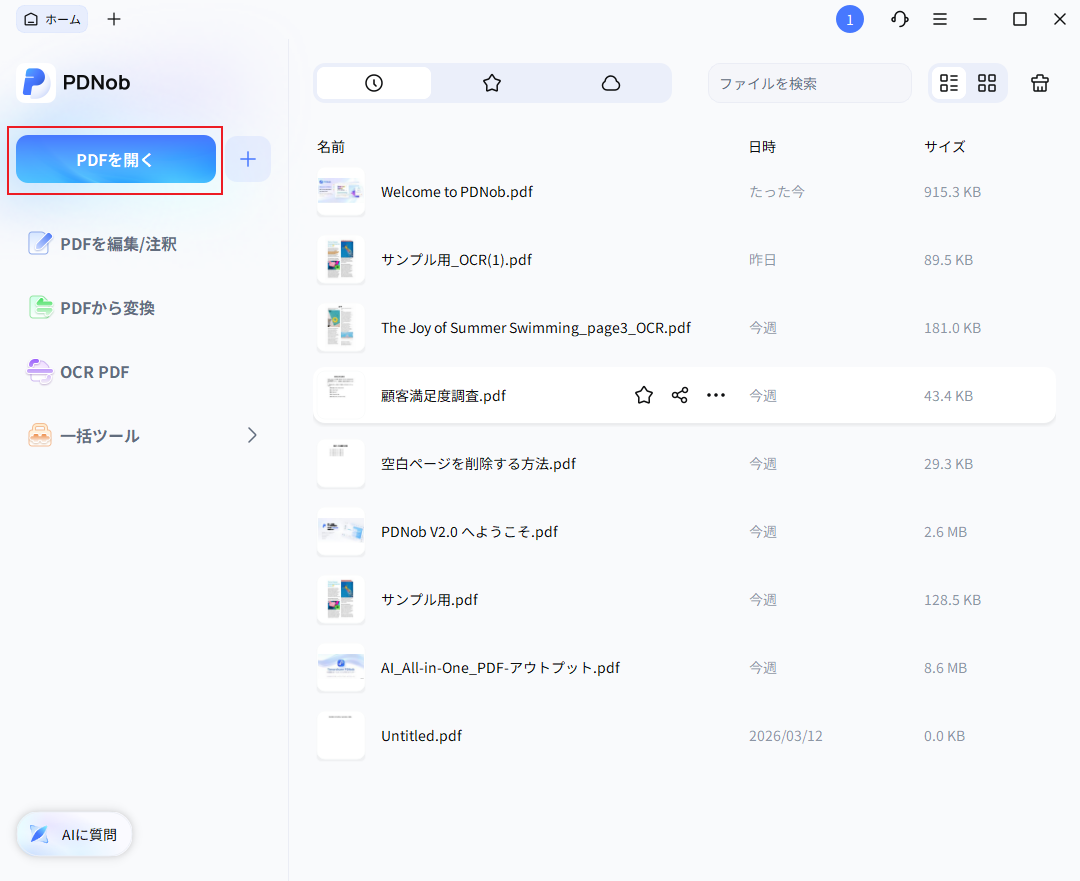
Task: Select the PDFから変換 conversion tool
Action: pos(104,307)
